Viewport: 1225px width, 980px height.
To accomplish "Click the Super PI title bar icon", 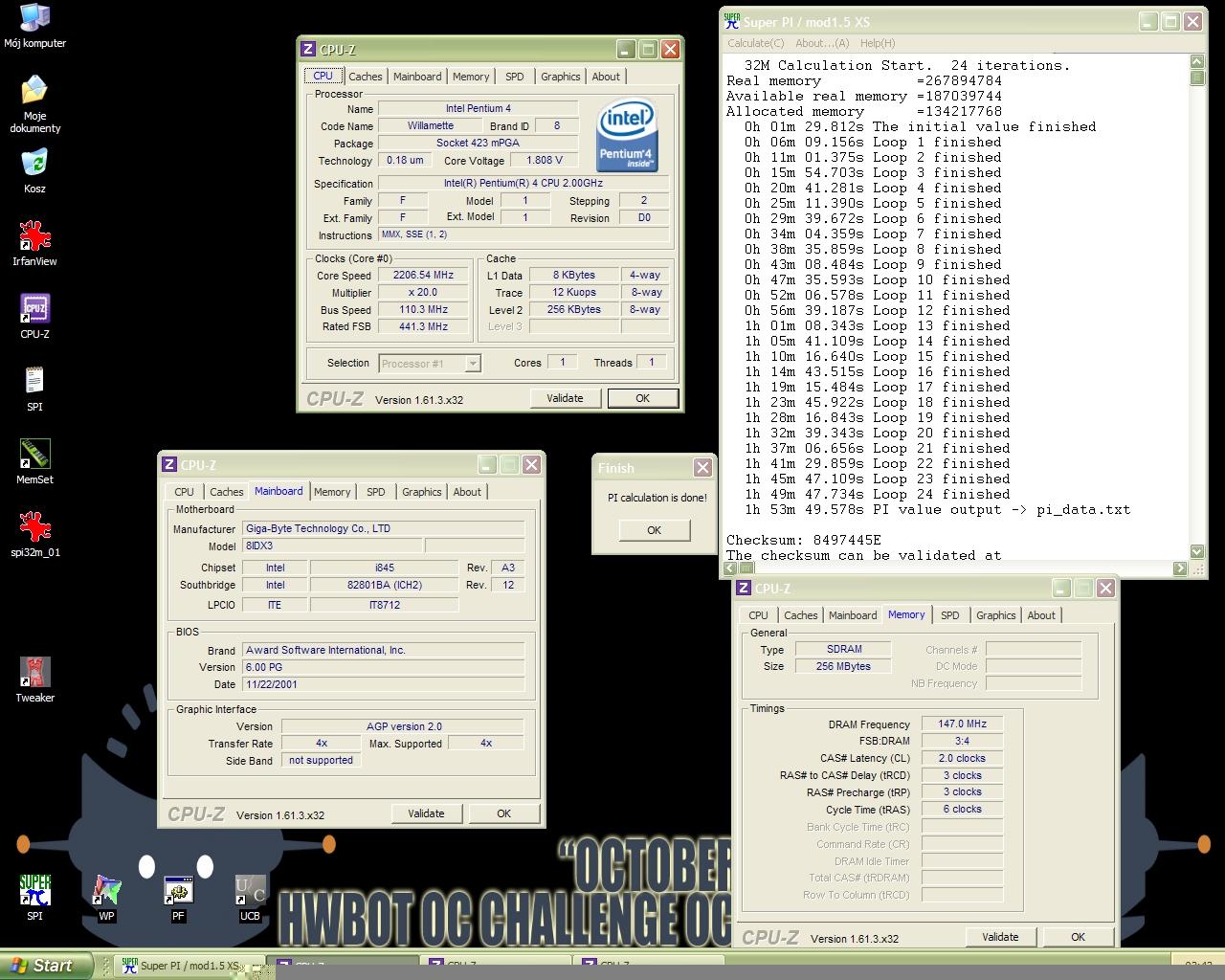I will [732, 21].
